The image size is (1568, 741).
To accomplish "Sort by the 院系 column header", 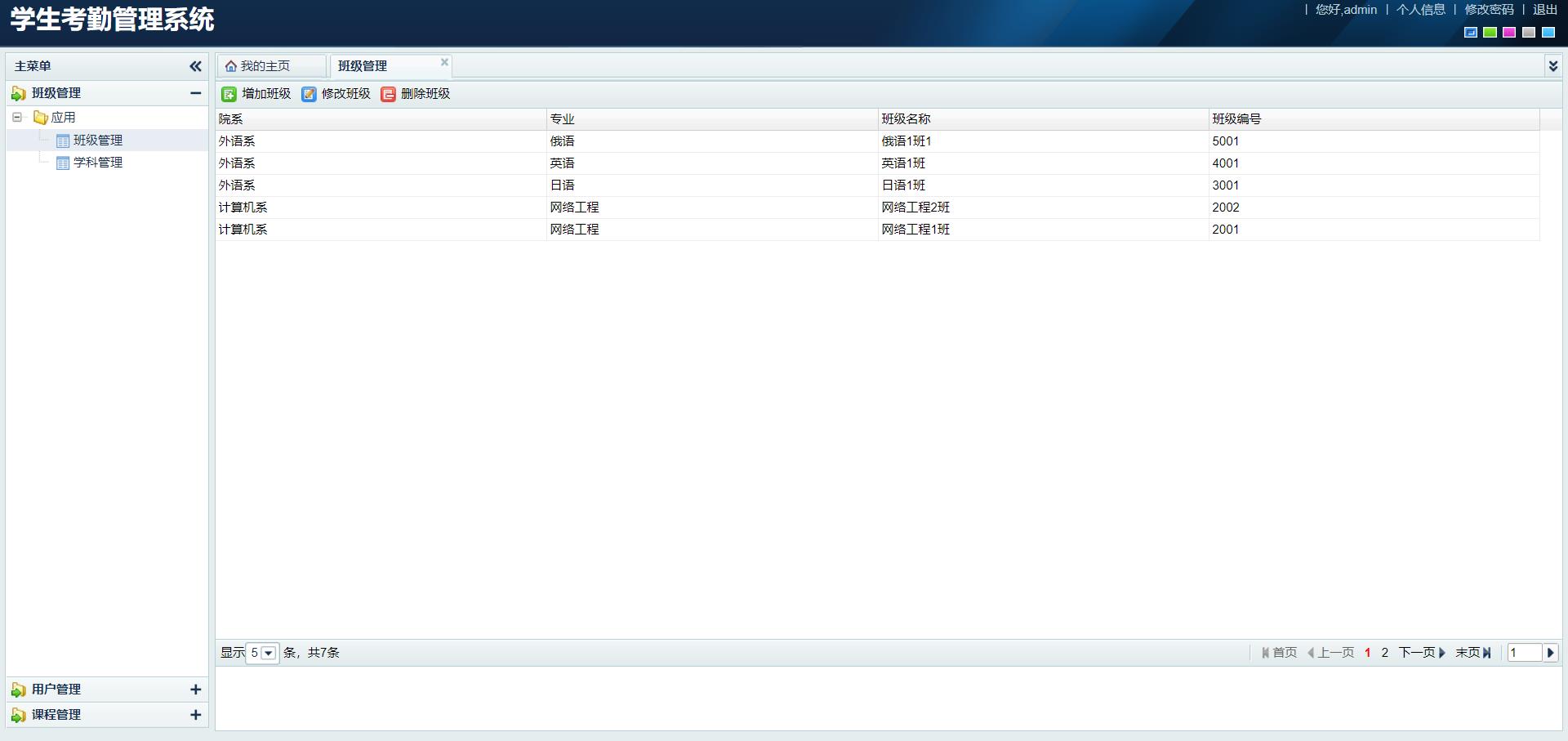I will click(x=381, y=119).
